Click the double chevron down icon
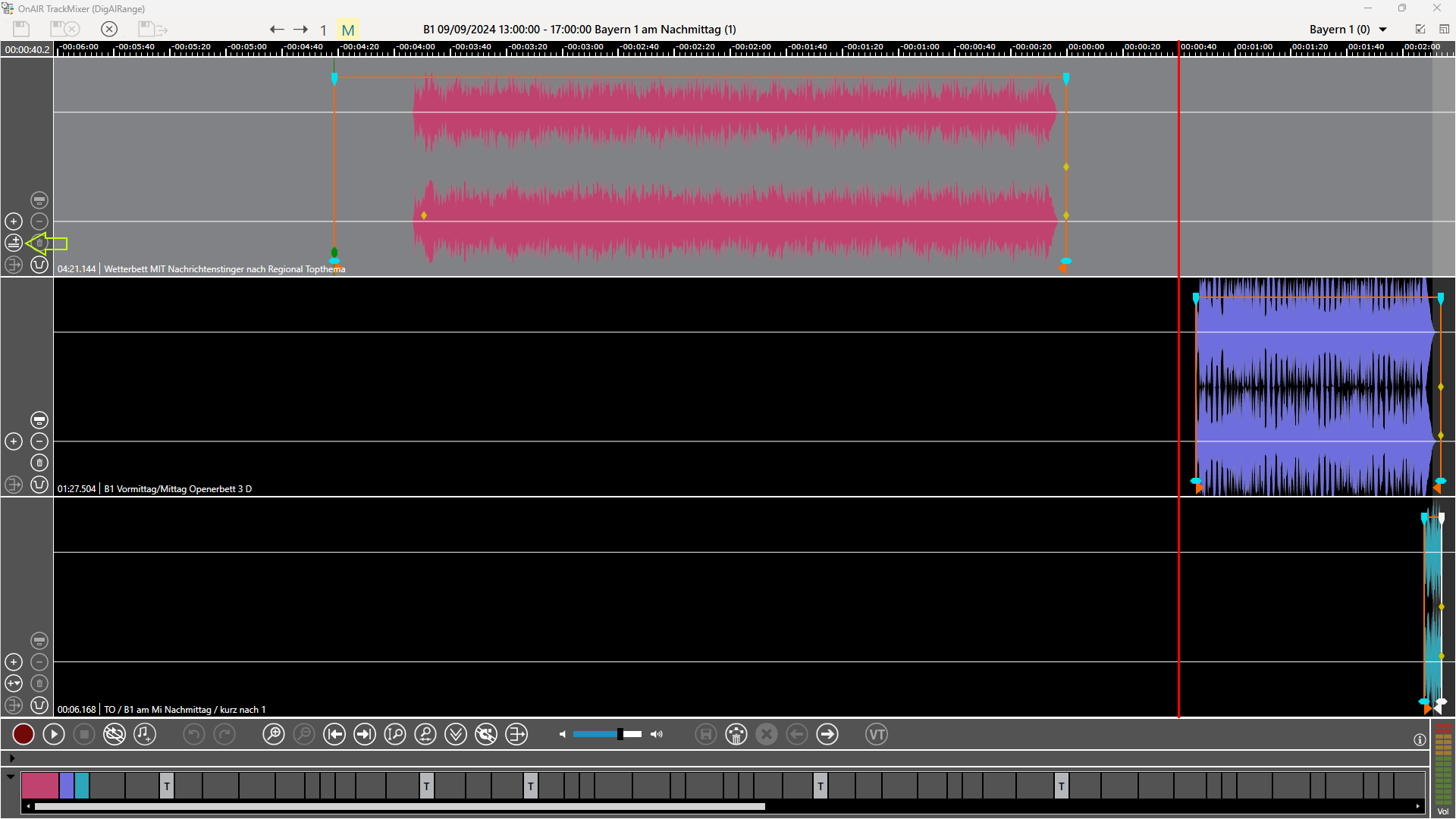The image size is (1456, 819). point(456,734)
